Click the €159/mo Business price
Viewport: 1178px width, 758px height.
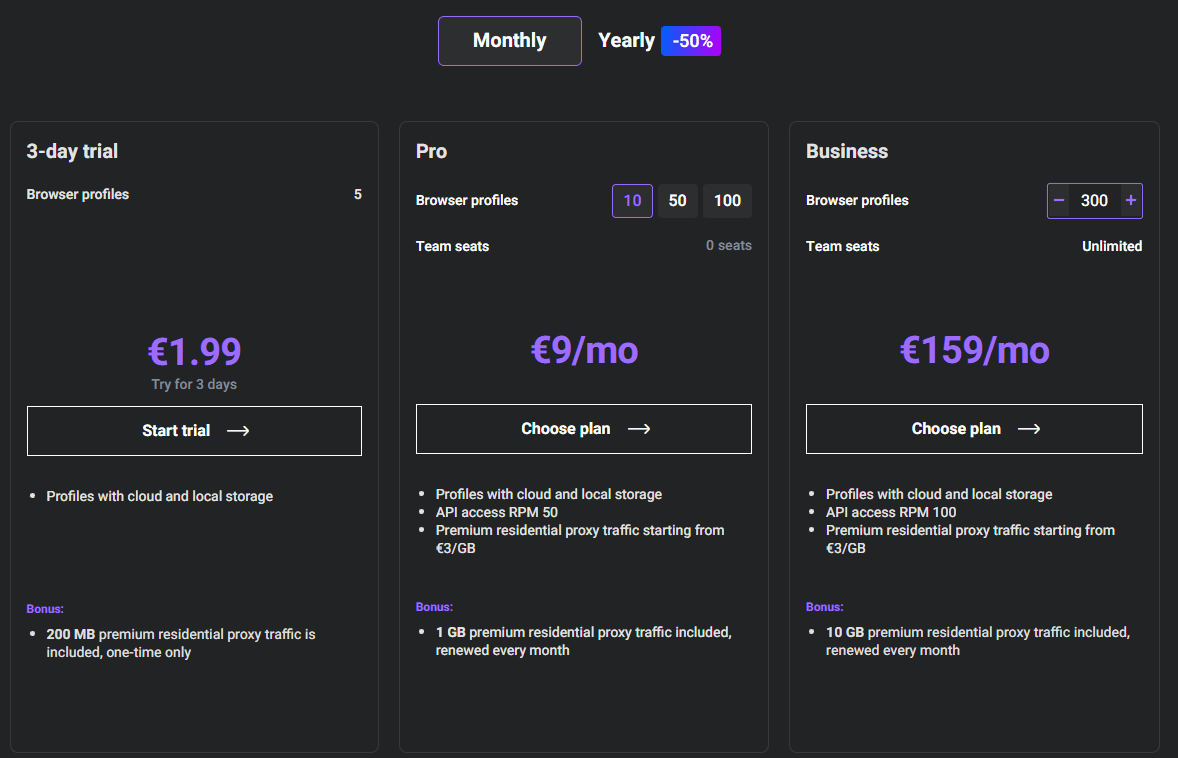[x=973, y=351]
